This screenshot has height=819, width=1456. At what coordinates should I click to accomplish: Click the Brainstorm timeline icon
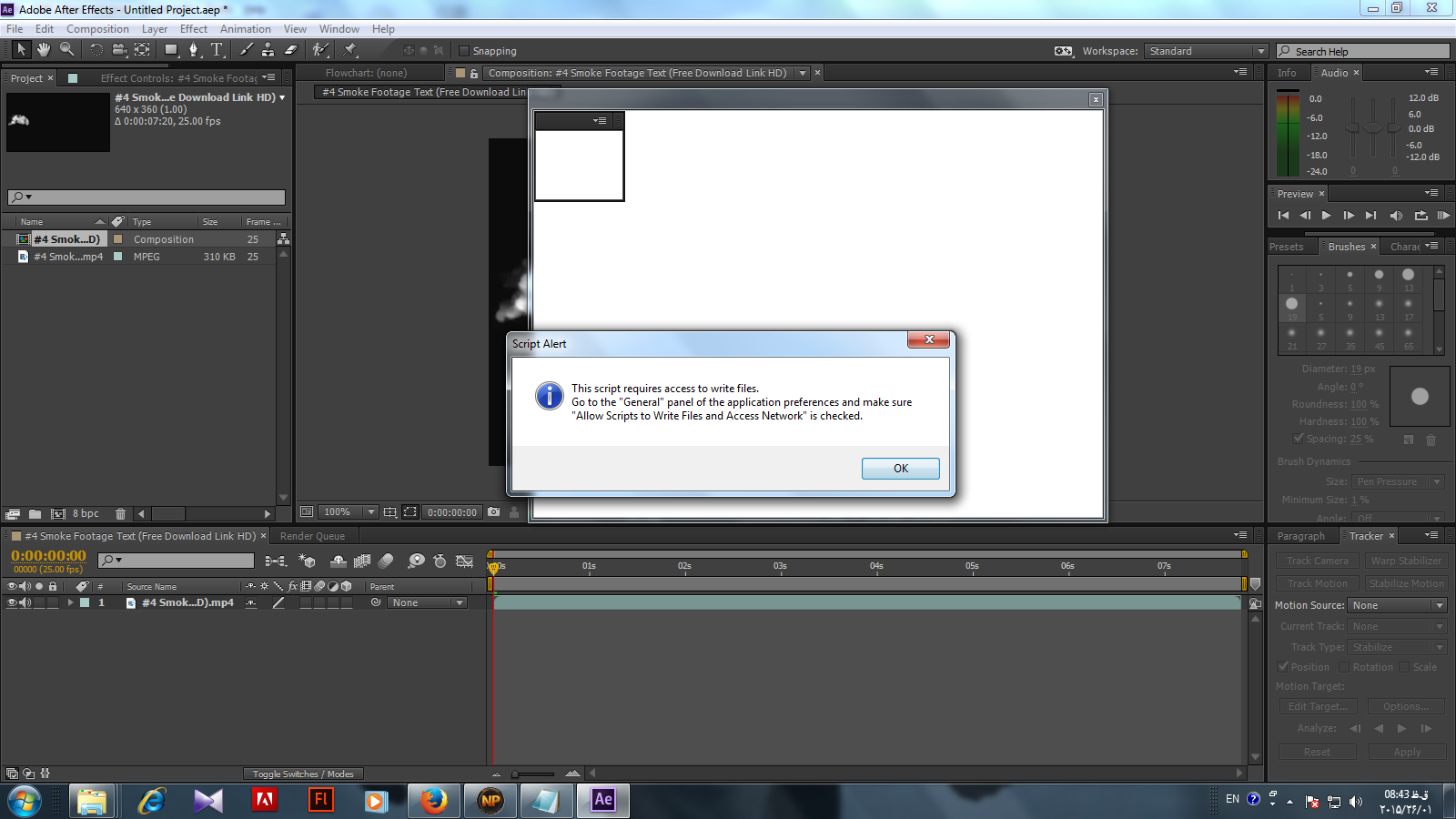416,561
